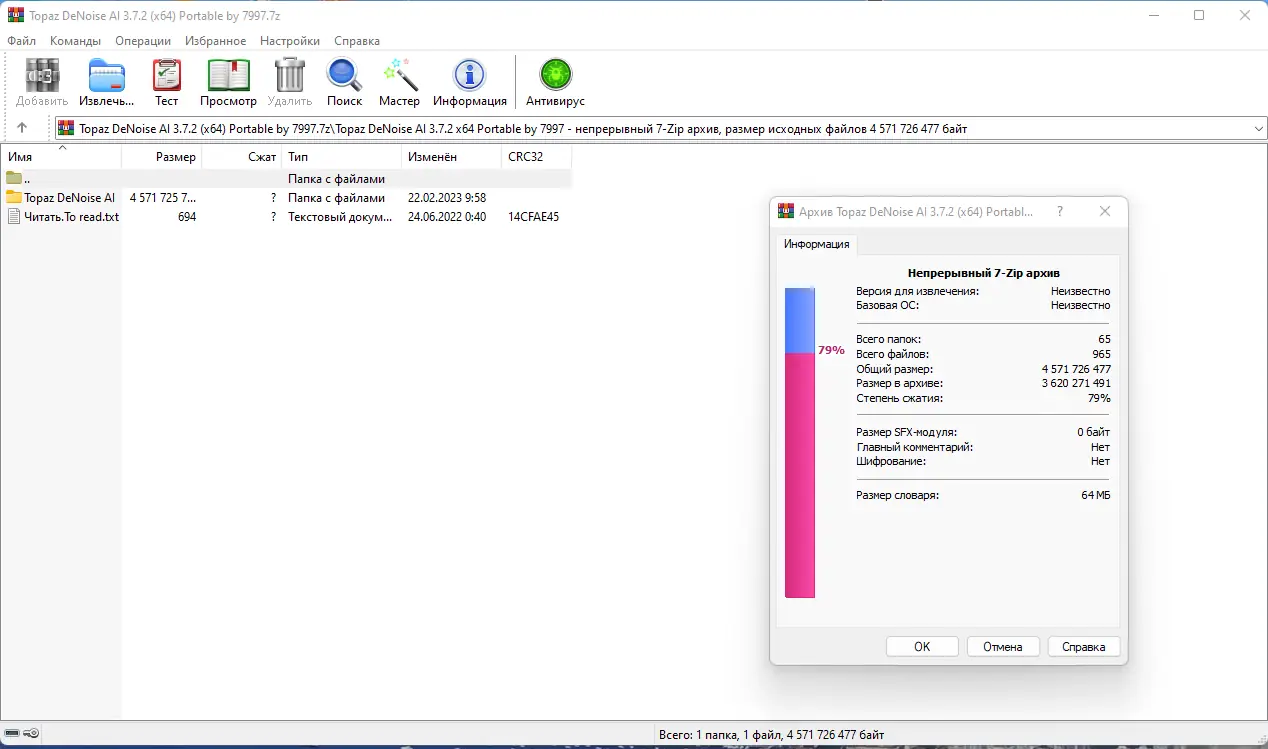
Task: Go up one level arrow
Action: [x=22, y=128]
